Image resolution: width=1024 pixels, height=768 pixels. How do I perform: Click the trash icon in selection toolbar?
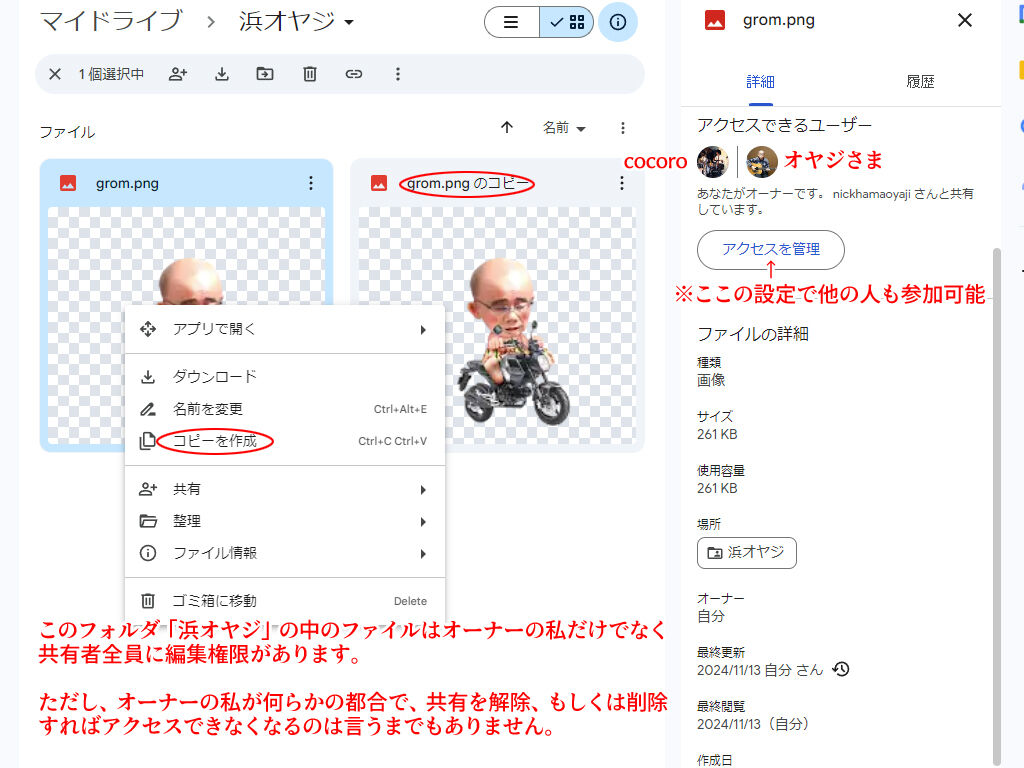coord(310,74)
